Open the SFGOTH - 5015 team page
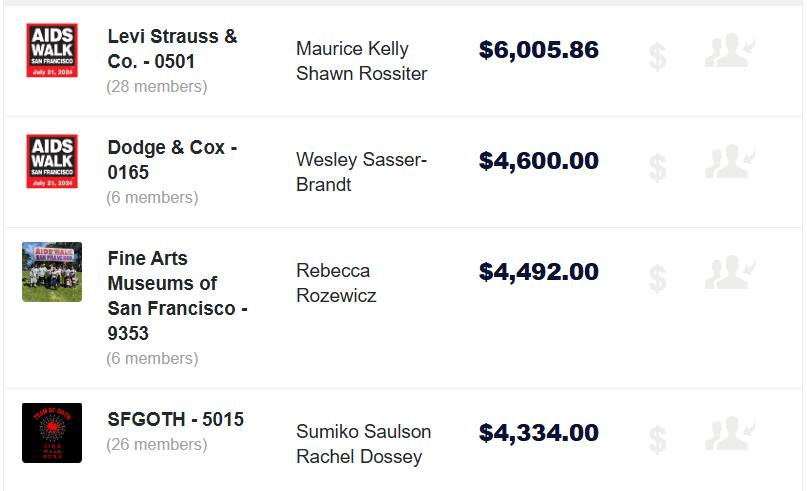807x491 pixels. (176, 420)
